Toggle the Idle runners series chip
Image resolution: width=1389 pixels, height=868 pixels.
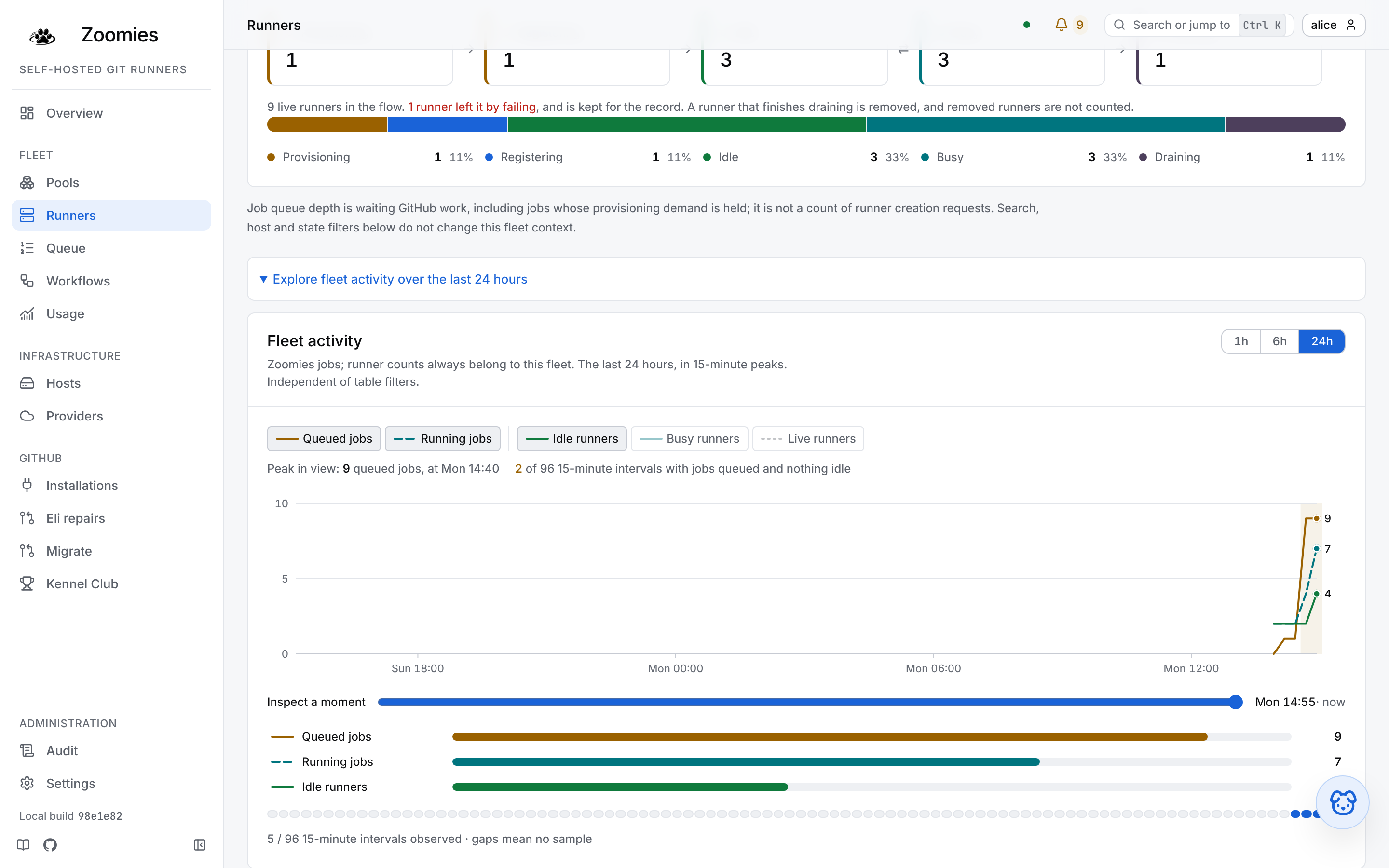pyautogui.click(x=572, y=439)
